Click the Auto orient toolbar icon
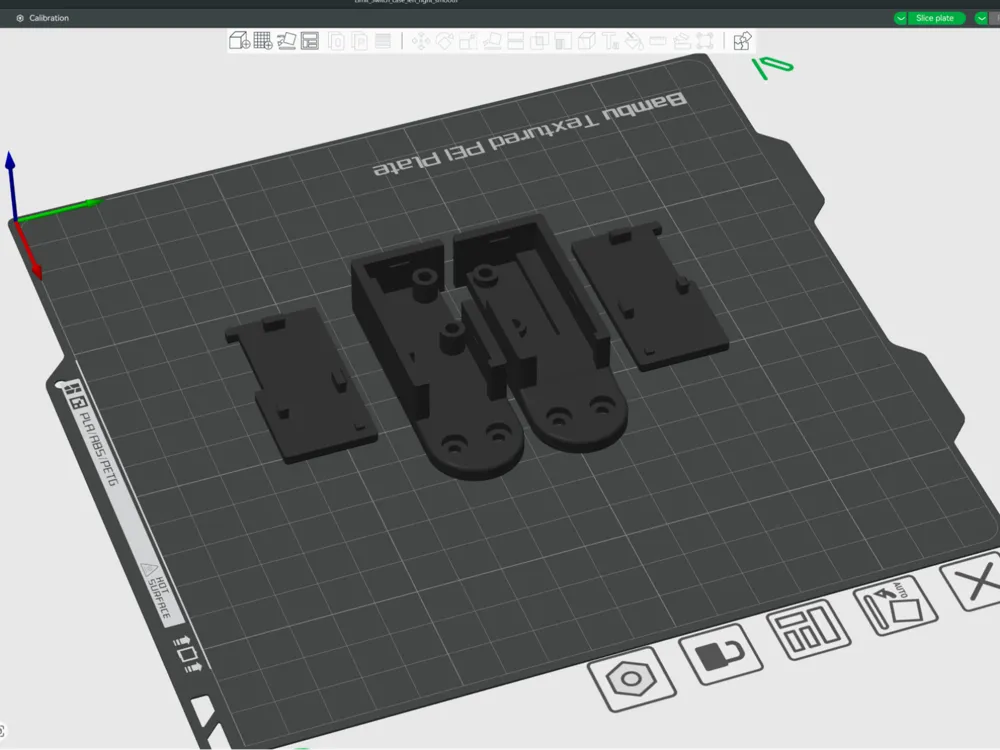 click(286, 41)
